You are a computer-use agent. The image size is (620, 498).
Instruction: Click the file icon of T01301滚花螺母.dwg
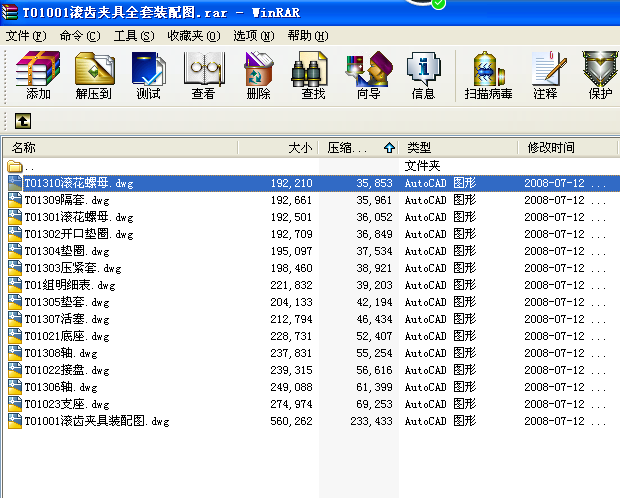click(15, 217)
